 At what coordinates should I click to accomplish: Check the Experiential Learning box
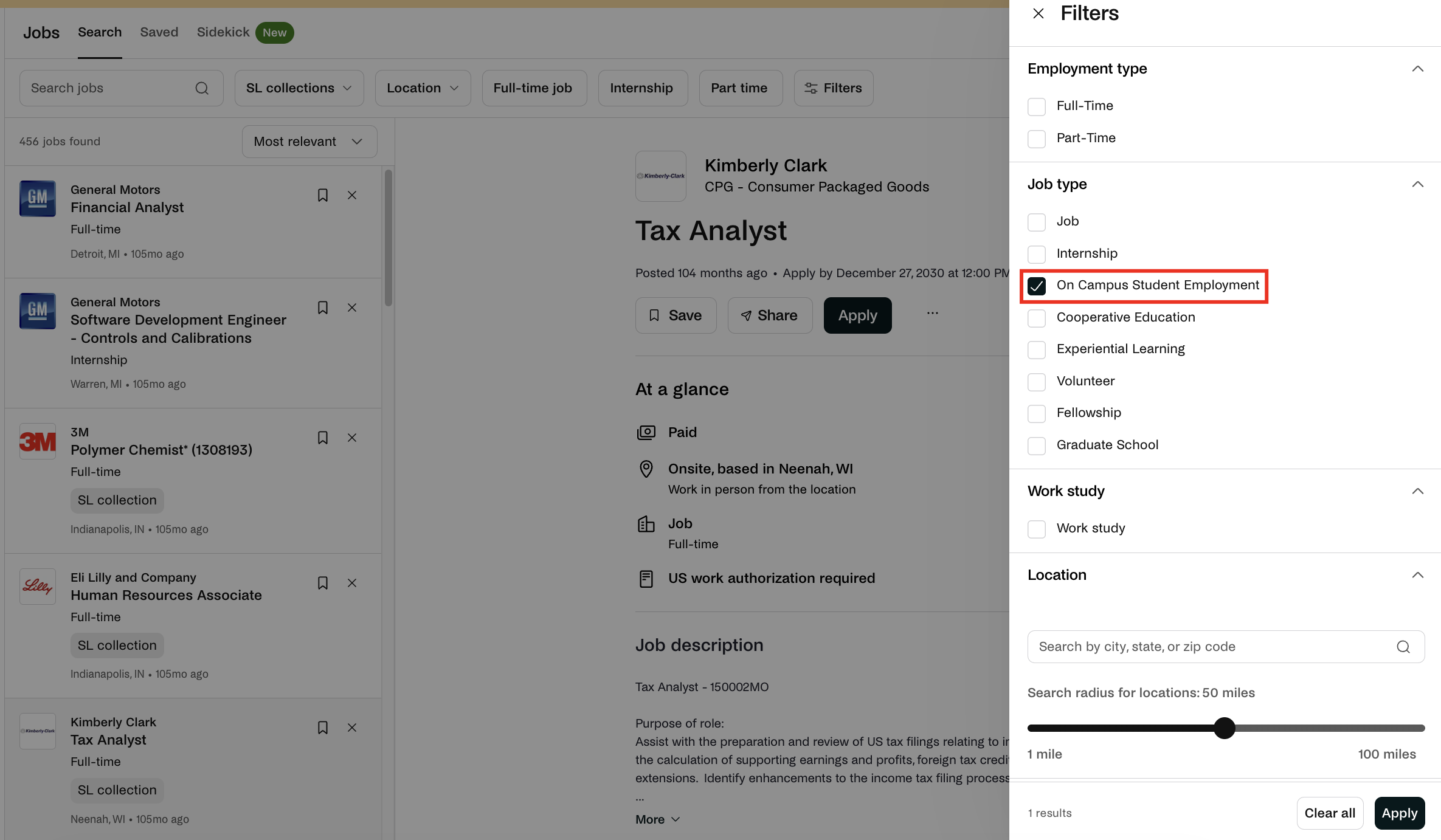click(1037, 349)
